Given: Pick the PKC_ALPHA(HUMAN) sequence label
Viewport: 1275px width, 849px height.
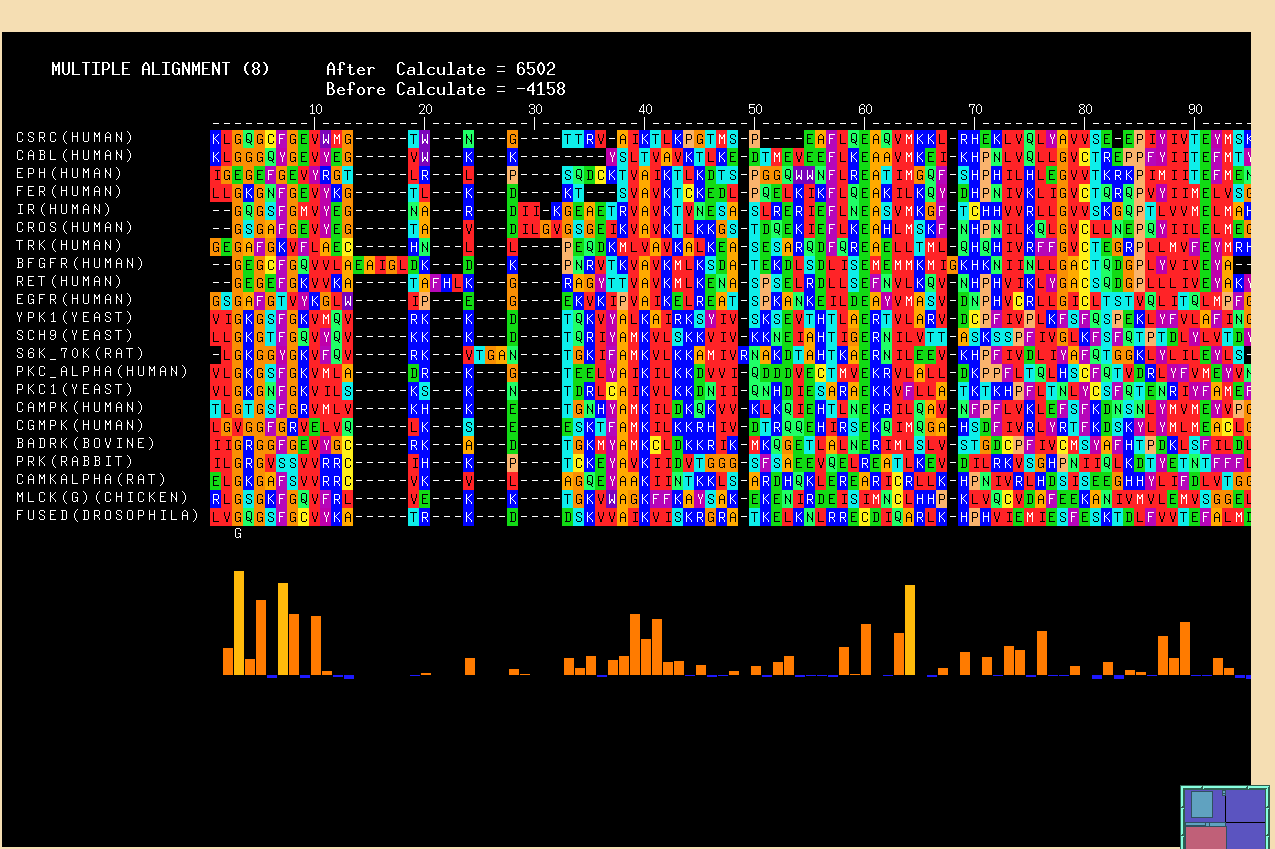Looking at the screenshot, I should [102, 371].
